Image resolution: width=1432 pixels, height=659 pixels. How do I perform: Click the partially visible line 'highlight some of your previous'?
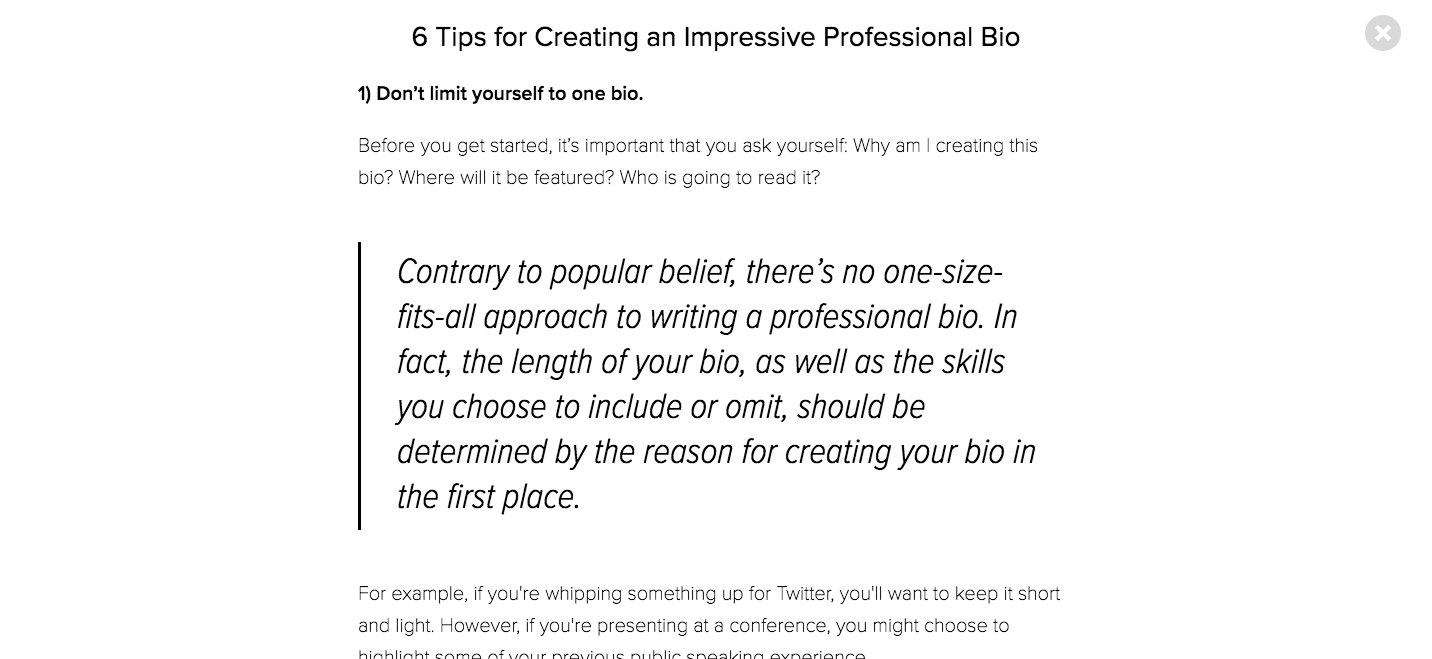pyautogui.click(x=612, y=654)
